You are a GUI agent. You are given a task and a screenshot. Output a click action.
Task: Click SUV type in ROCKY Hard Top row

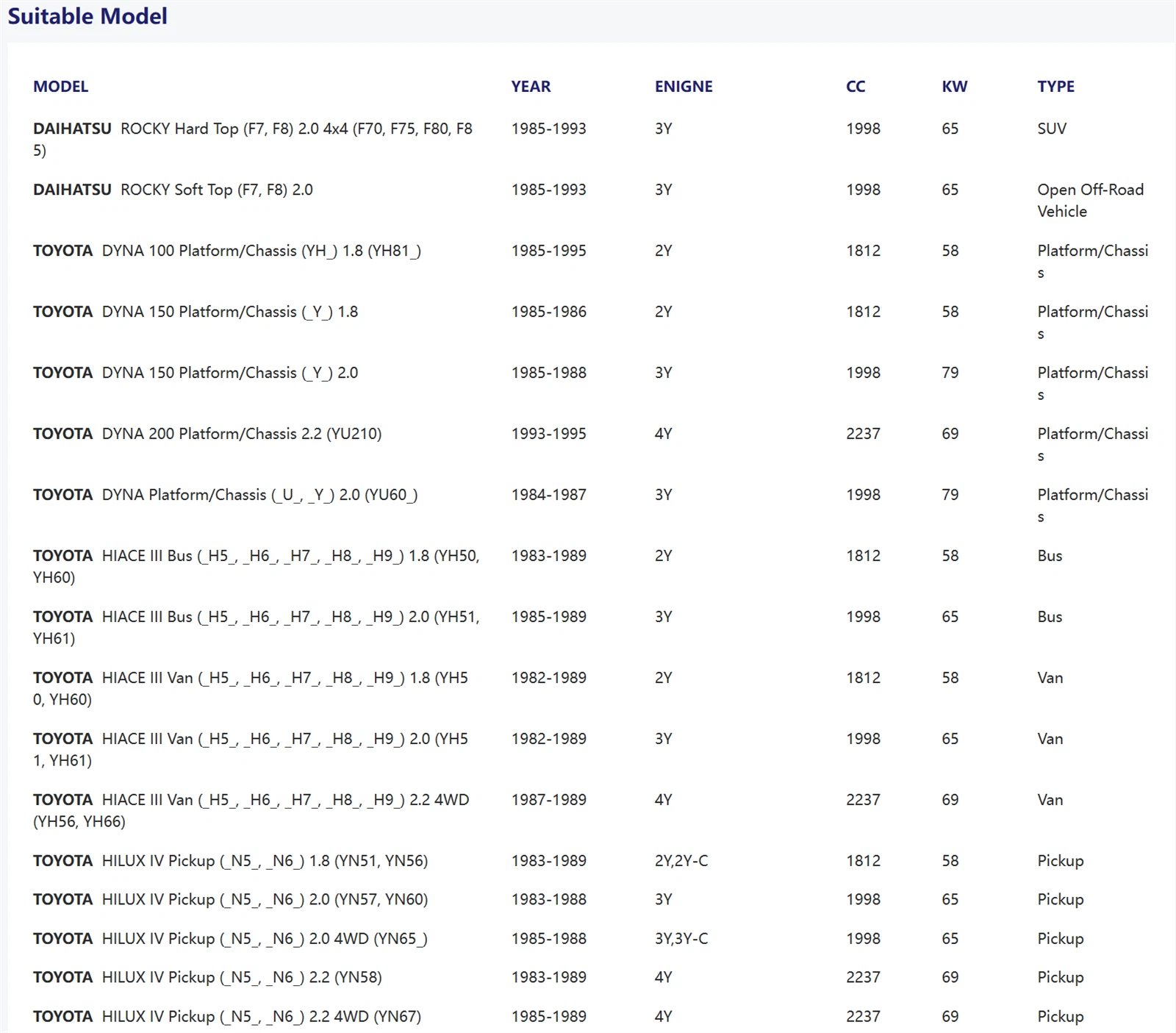1052,129
